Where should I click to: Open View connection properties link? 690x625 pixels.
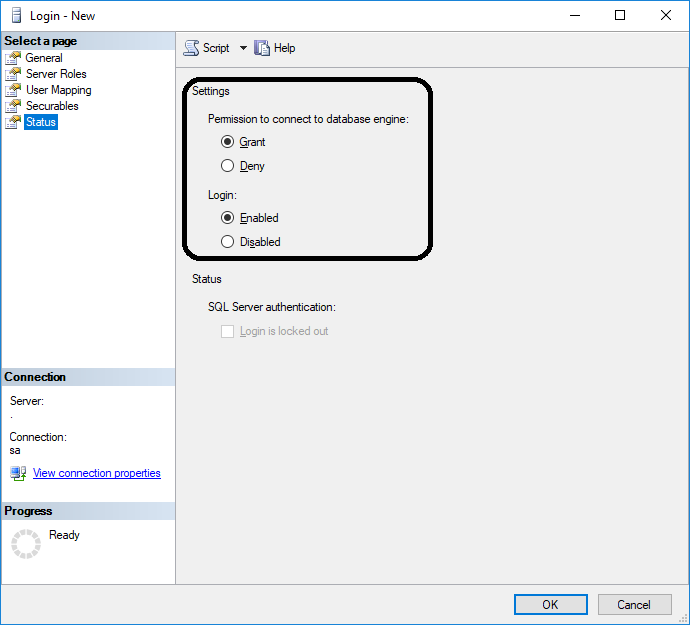97,473
